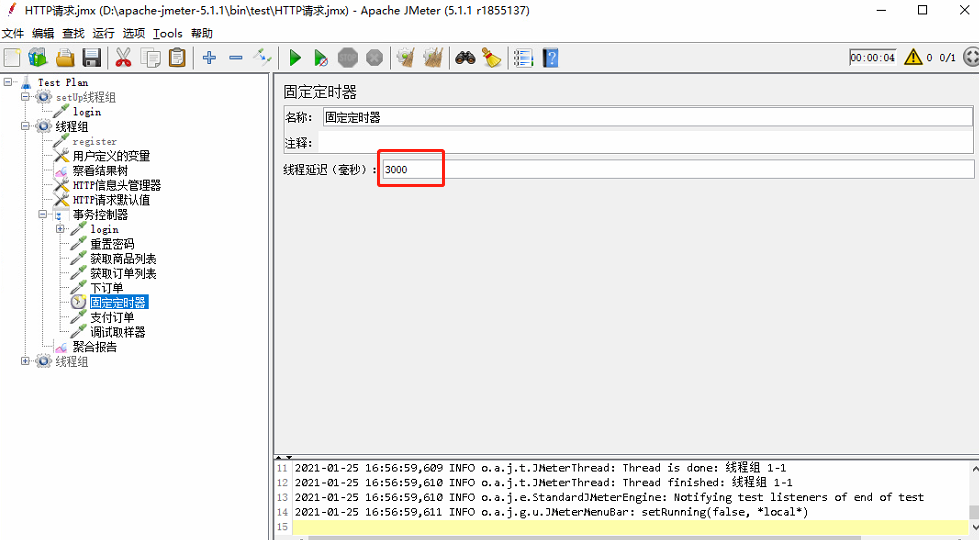The width and height of the screenshot is (979, 540).
Task: Open the 运行 menu
Action: point(104,33)
